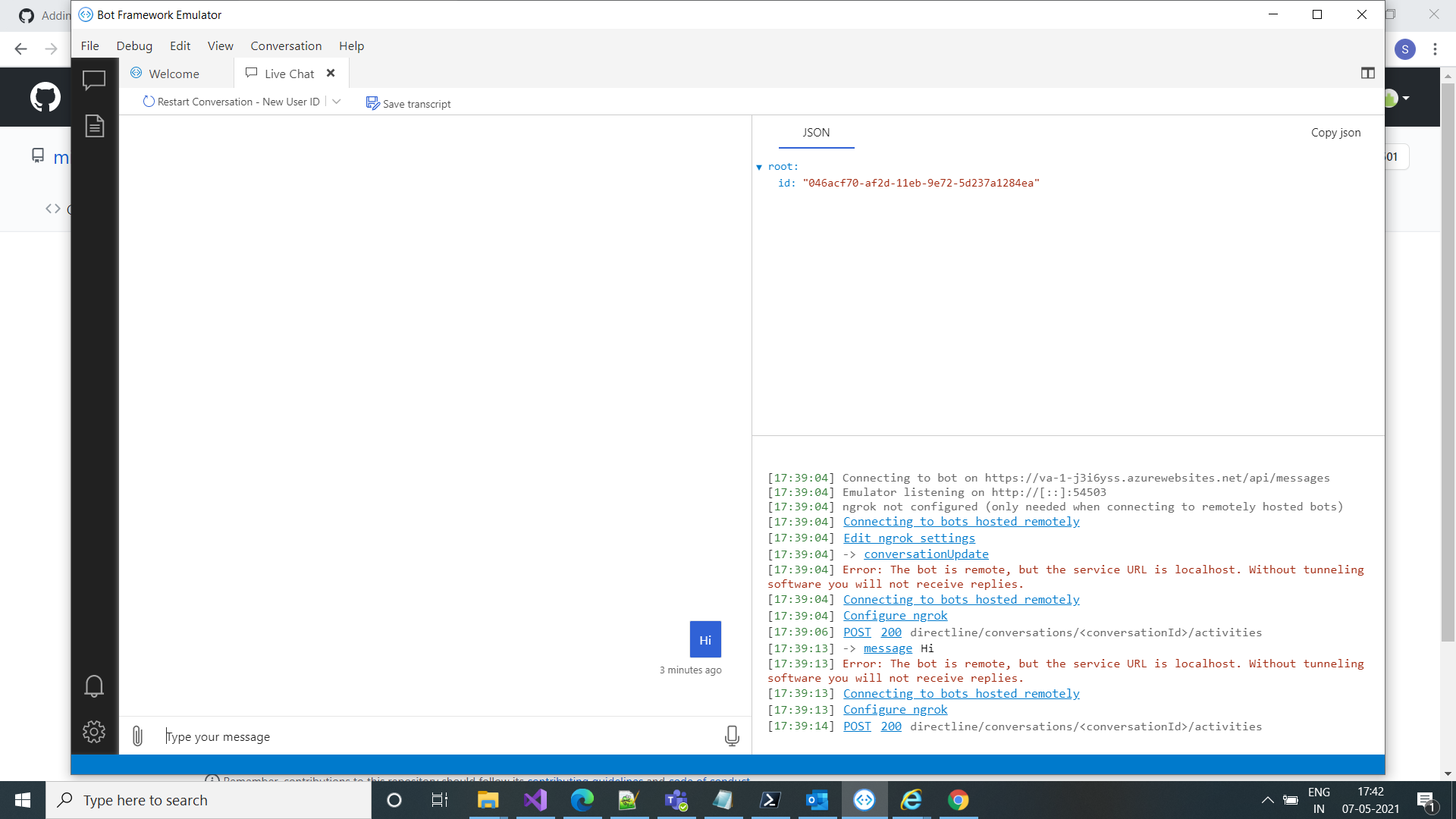1456x819 pixels.
Task: Open conversationUpdate log link
Action: coord(926,554)
